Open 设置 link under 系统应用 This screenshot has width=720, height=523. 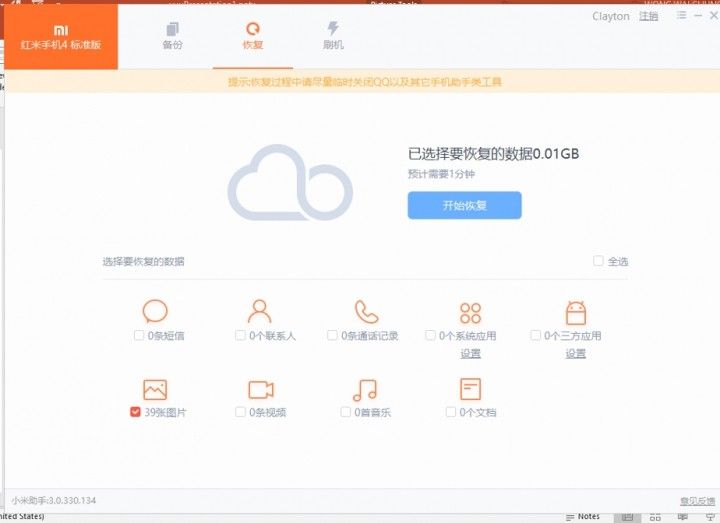[470, 354]
